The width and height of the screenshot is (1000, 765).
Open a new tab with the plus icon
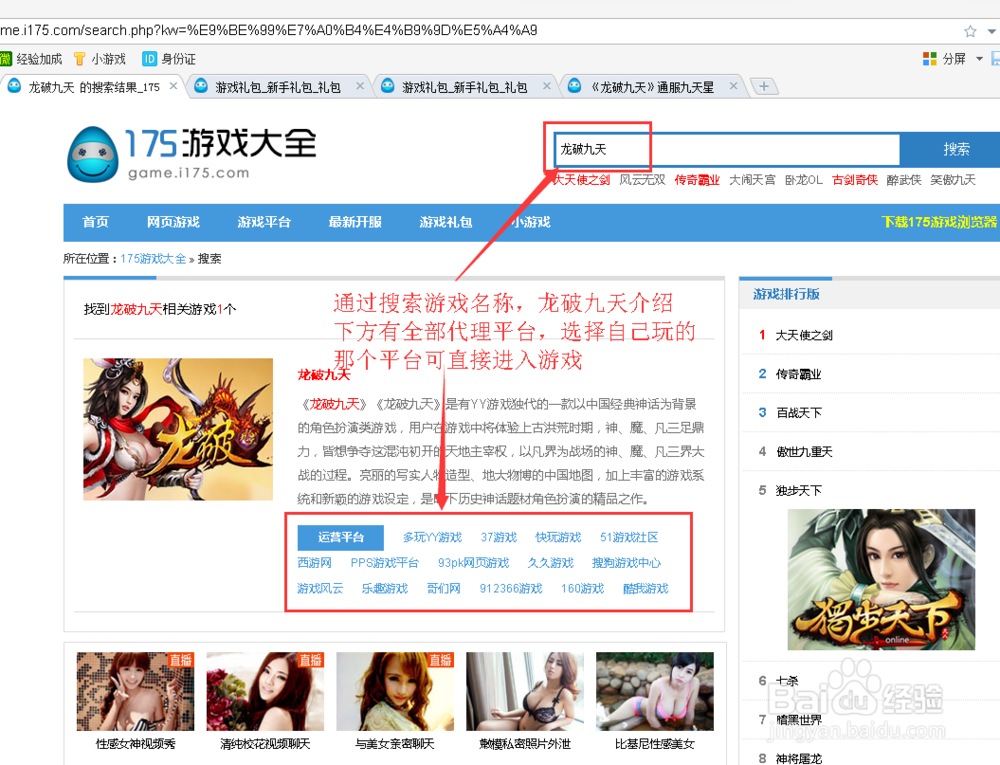764,86
